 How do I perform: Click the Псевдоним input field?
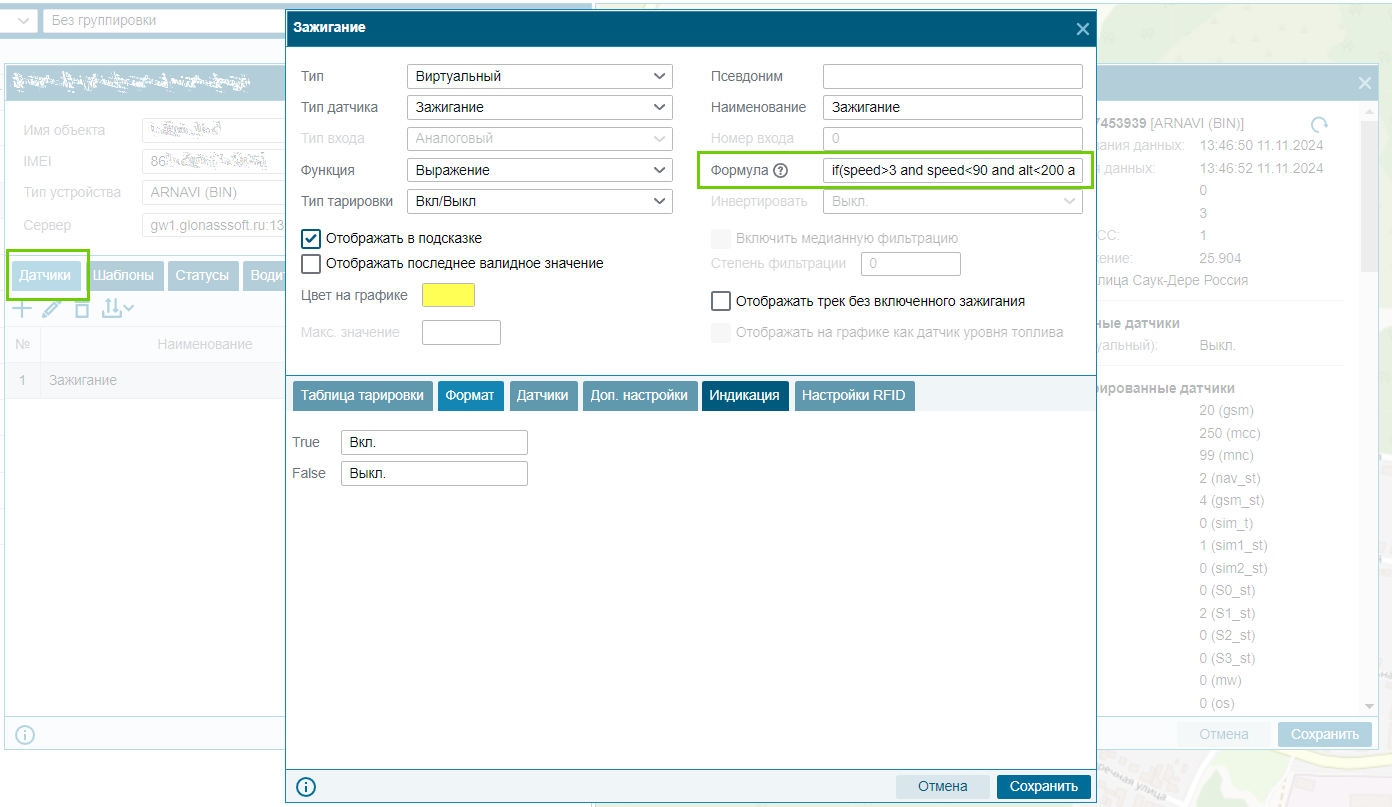[x=953, y=76]
